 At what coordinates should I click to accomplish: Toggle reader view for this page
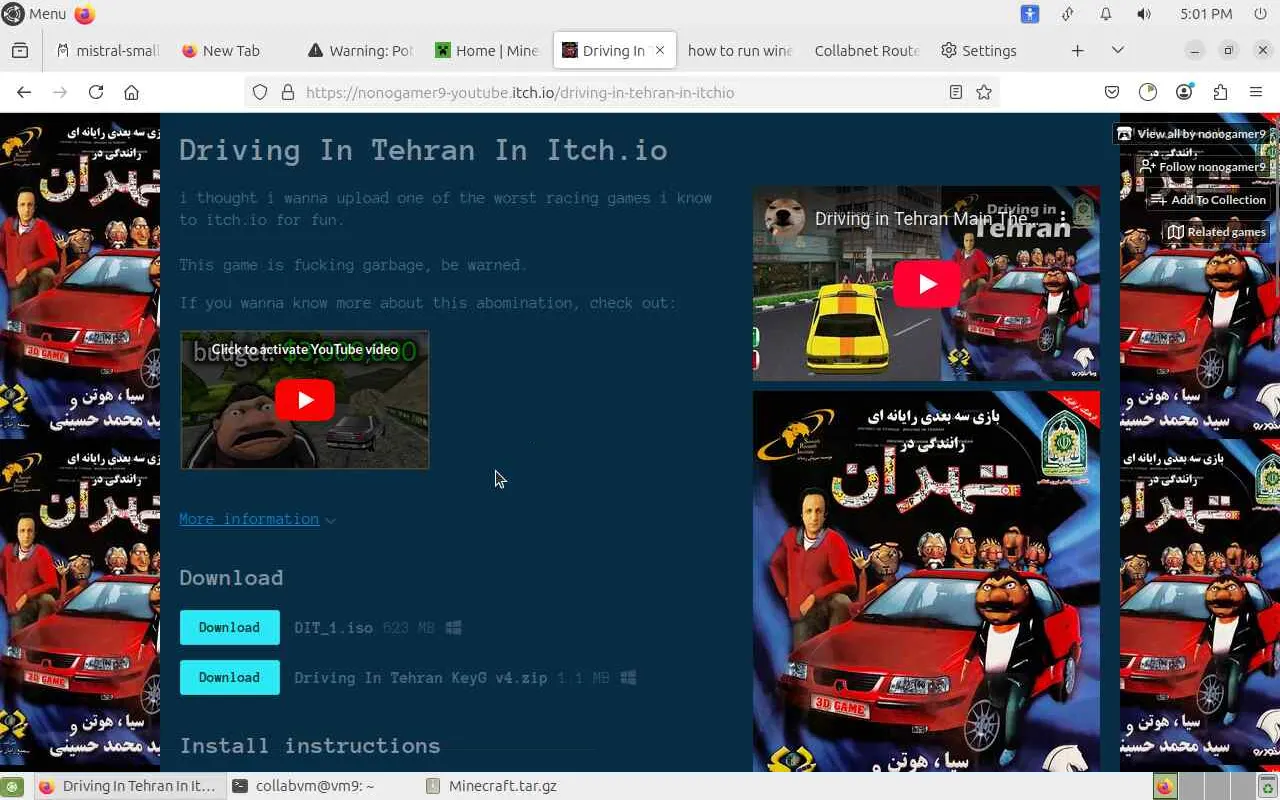tap(956, 92)
